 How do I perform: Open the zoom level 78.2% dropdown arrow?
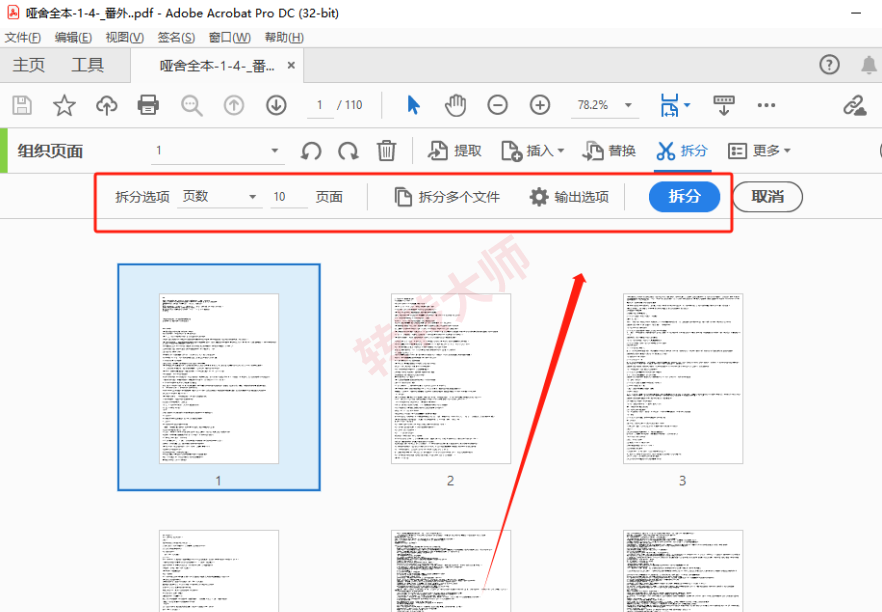pos(628,105)
